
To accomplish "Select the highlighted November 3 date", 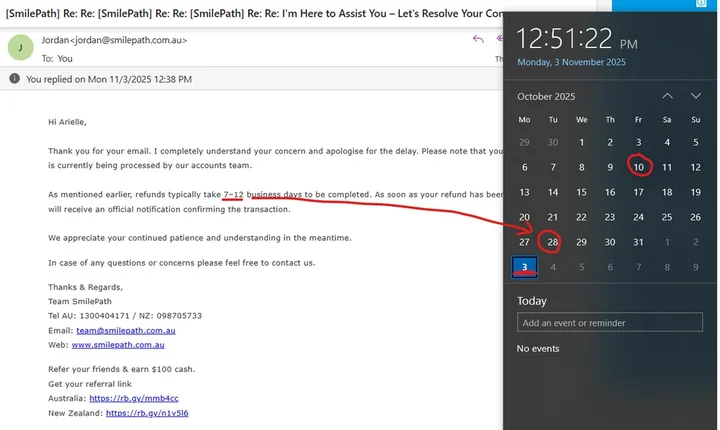I will tap(524, 267).
